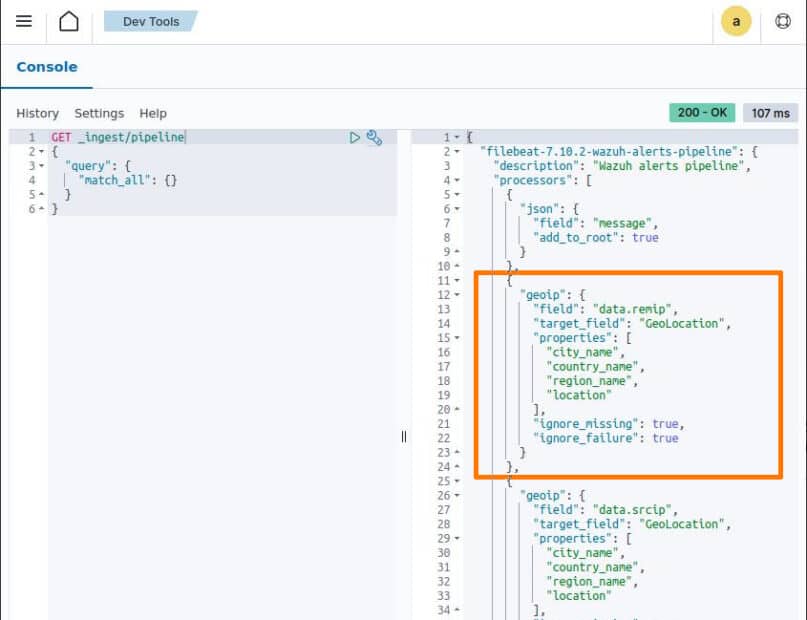The width and height of the screenshot is (807, 620).
Task: Open the Settings menu item
Action: tap(99, 113)
